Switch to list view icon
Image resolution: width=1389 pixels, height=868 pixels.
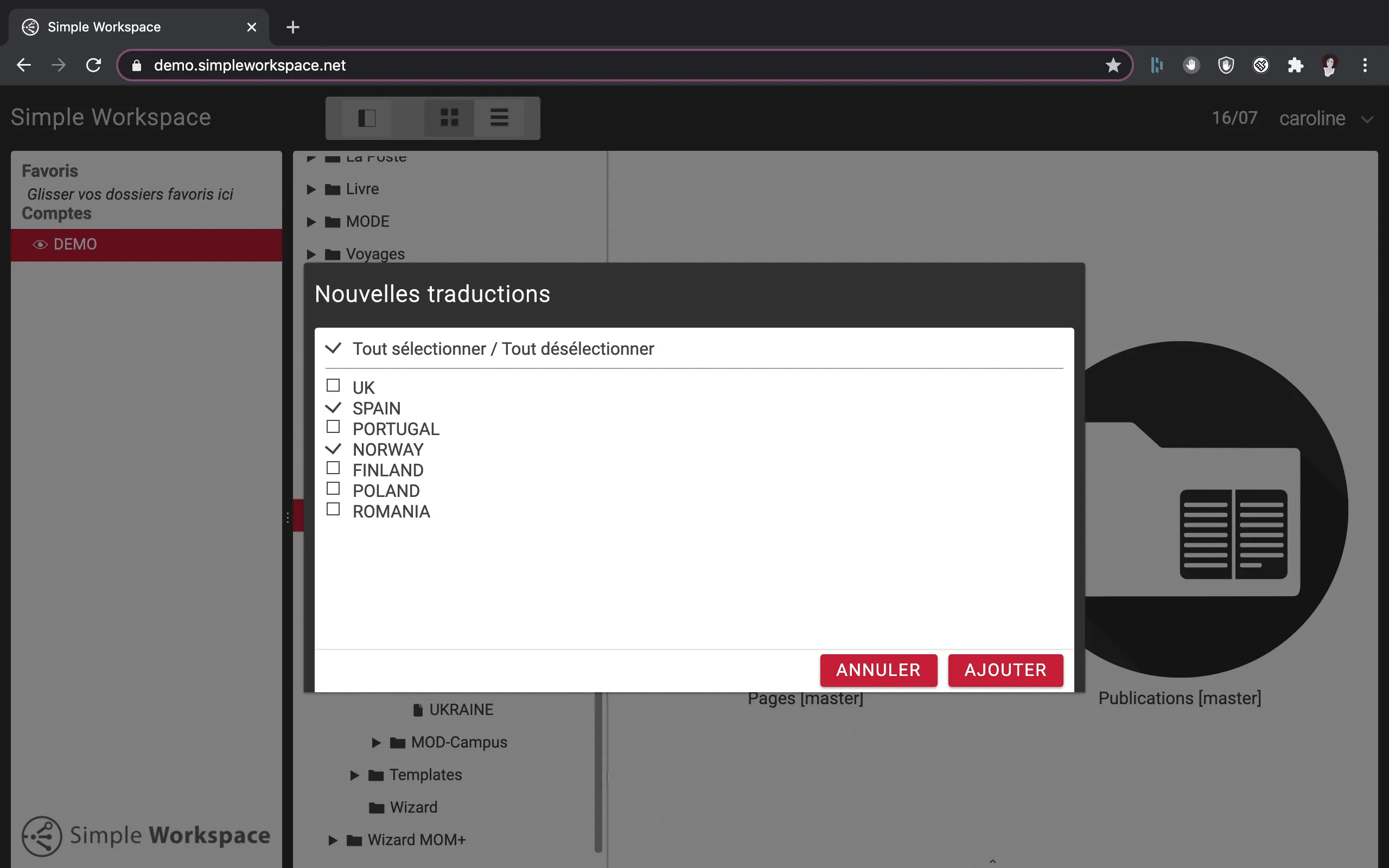point(499,118)
